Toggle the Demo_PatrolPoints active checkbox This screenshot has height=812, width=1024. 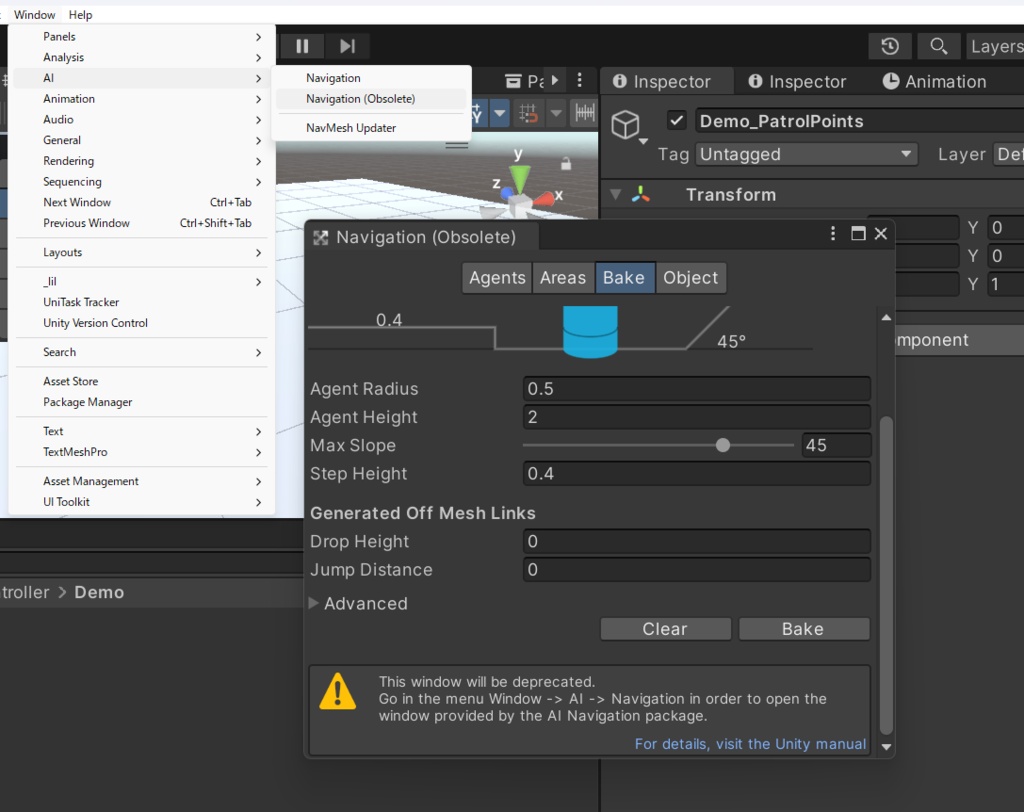(x=677, y=121)
